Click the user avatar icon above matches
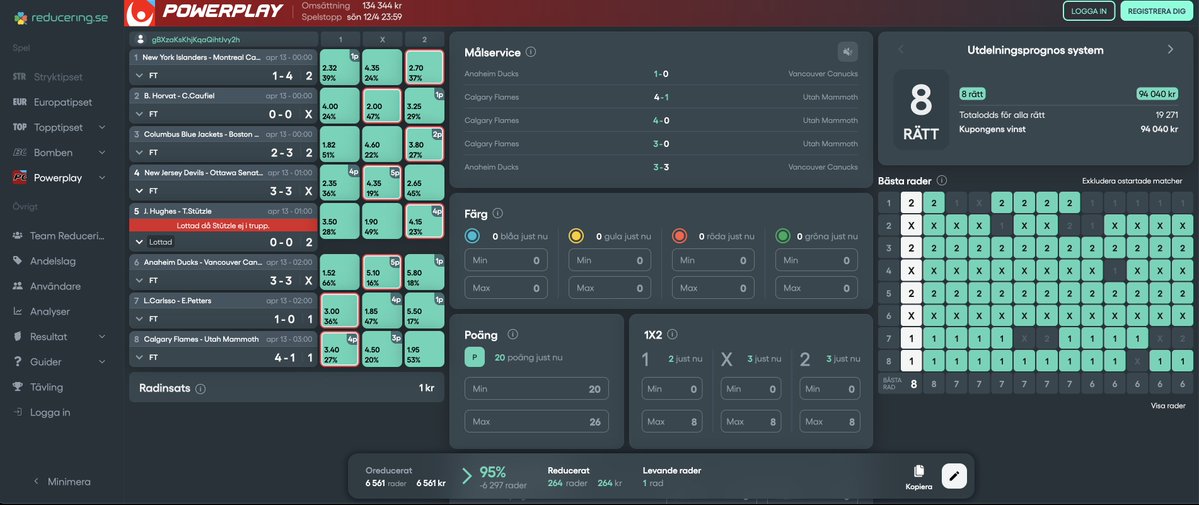The height and width of the screenshot is (505, 1199). point(141,39)
